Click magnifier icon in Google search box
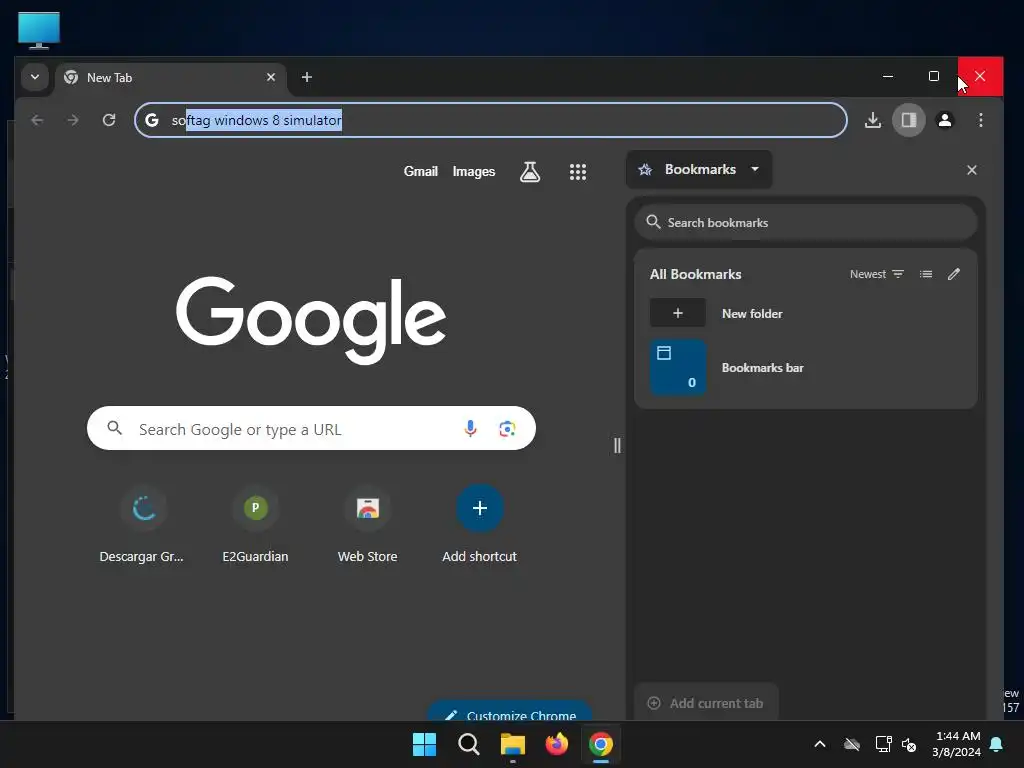Screen dimensions: 1024x768 tap(114, 428)
